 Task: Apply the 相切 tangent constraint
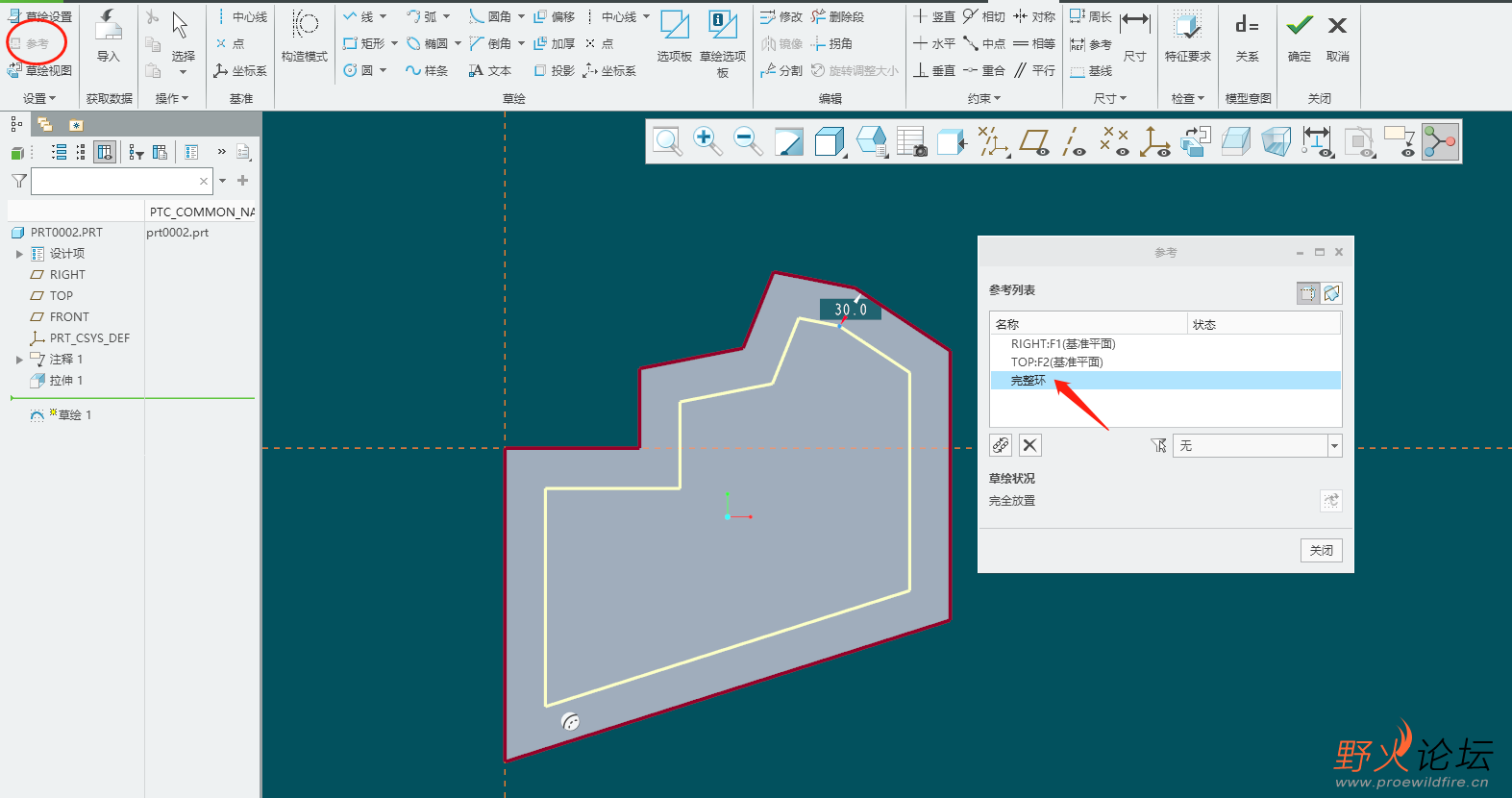[984, 16]
